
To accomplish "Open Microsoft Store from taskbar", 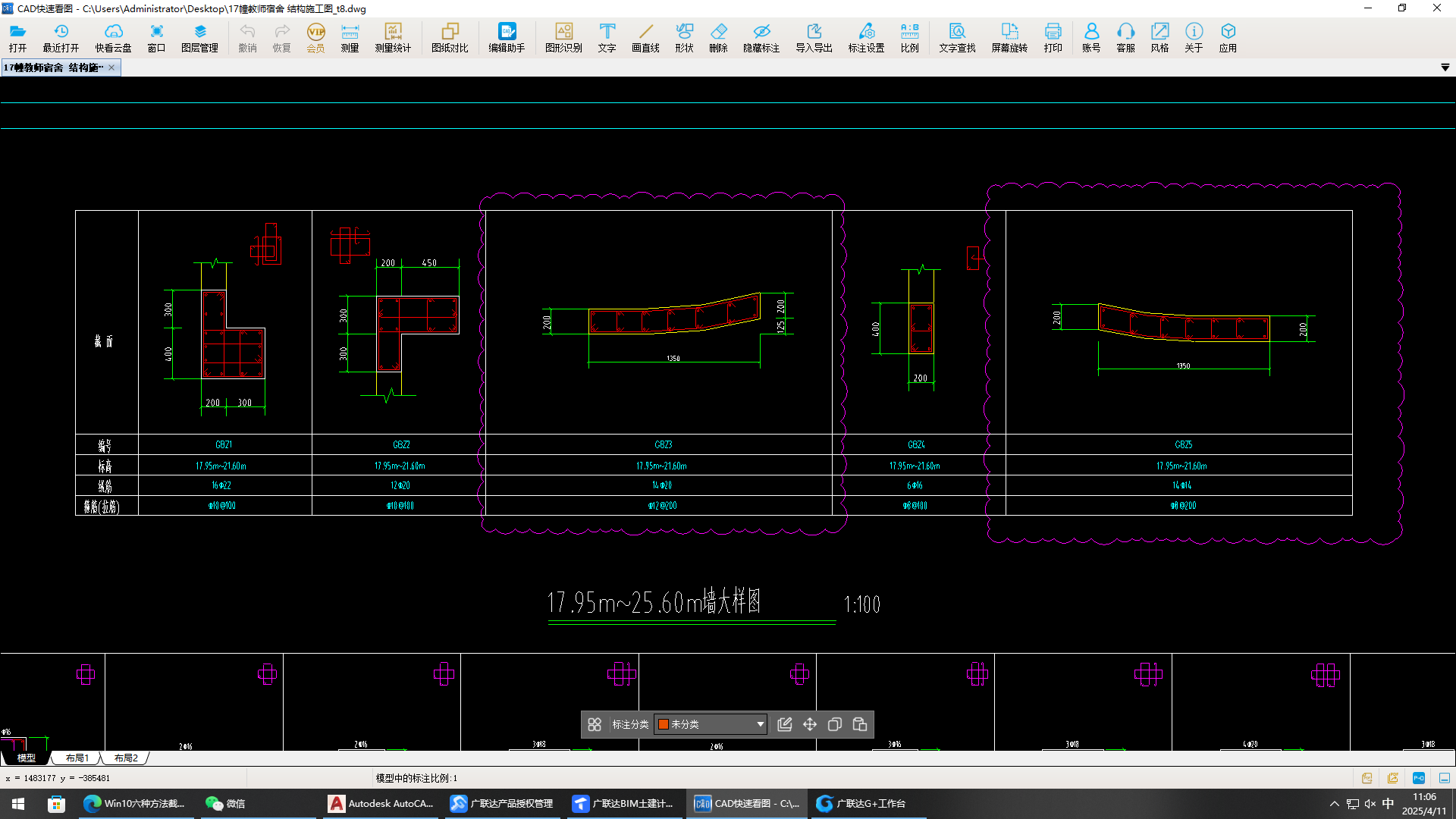I will point(56,804).
